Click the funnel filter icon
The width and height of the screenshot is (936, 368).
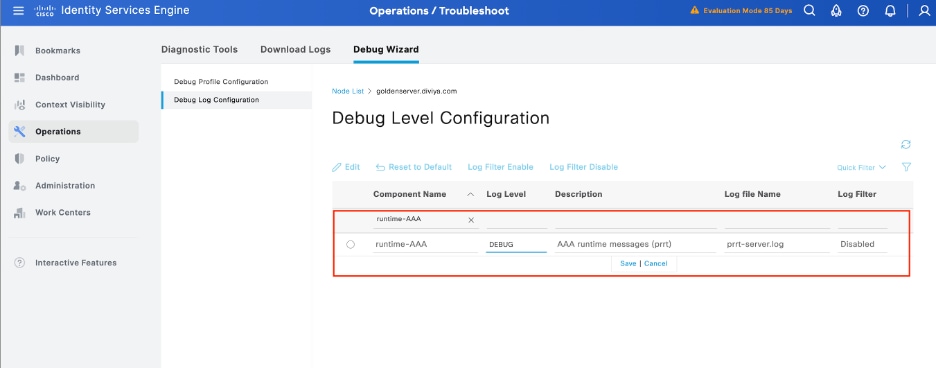pyautogui.click(x=906, y=167)
